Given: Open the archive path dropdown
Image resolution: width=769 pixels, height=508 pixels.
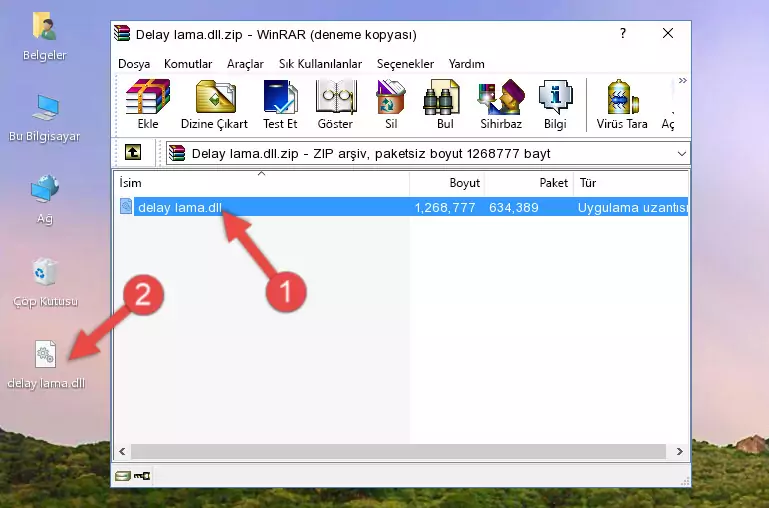Looking at the screenshot, I should pyautogui.click(x=681, y=153).
